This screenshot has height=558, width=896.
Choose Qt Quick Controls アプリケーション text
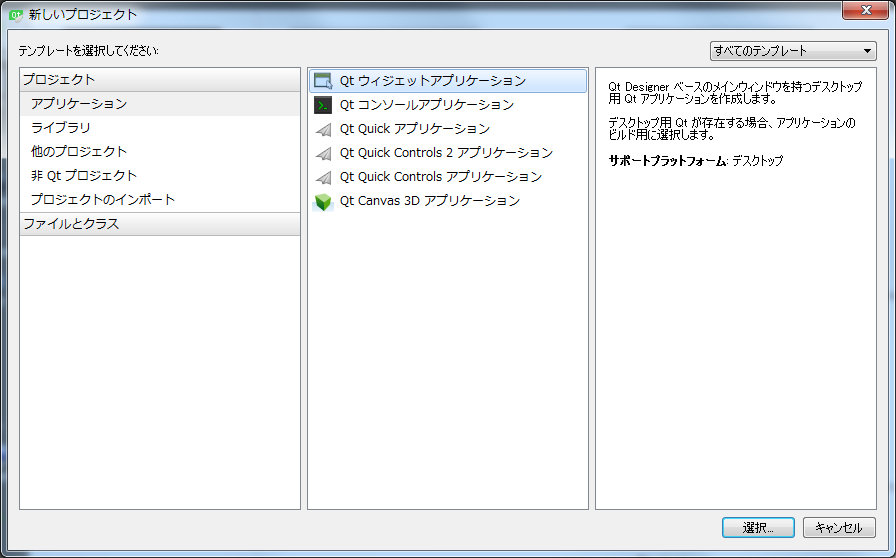(441, 177)
